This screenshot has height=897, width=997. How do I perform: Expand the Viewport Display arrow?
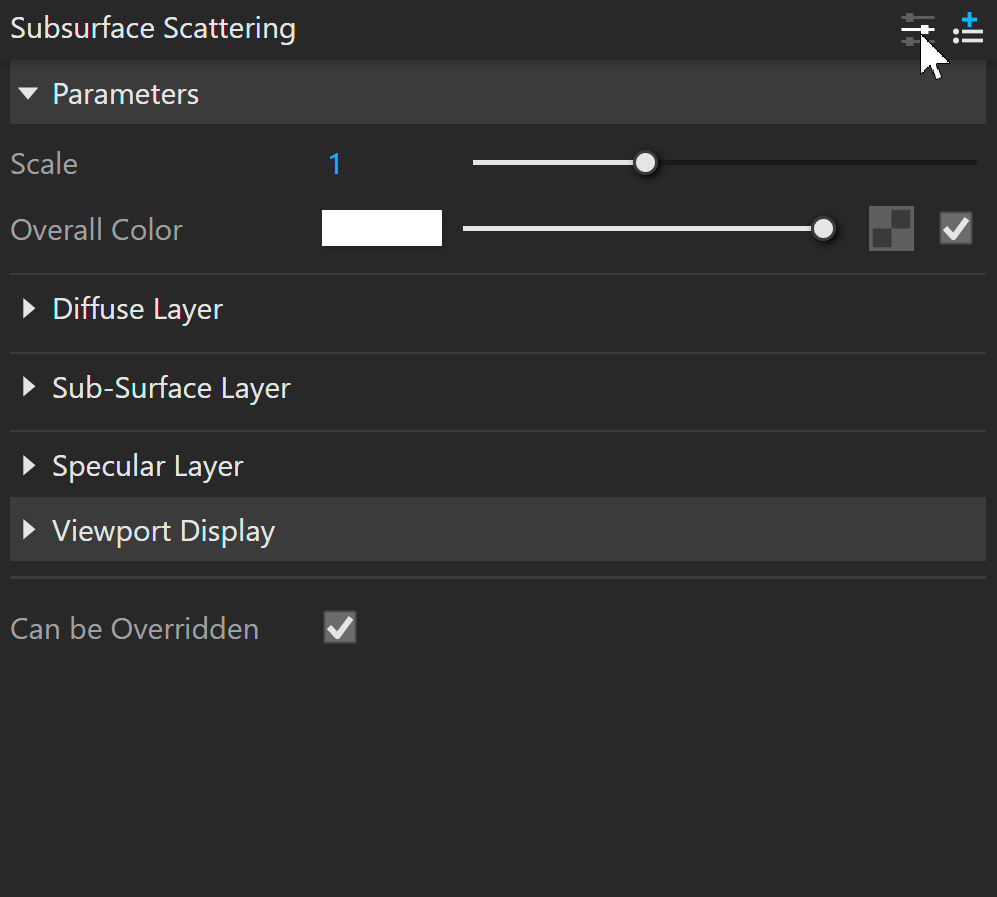(29, 530)
